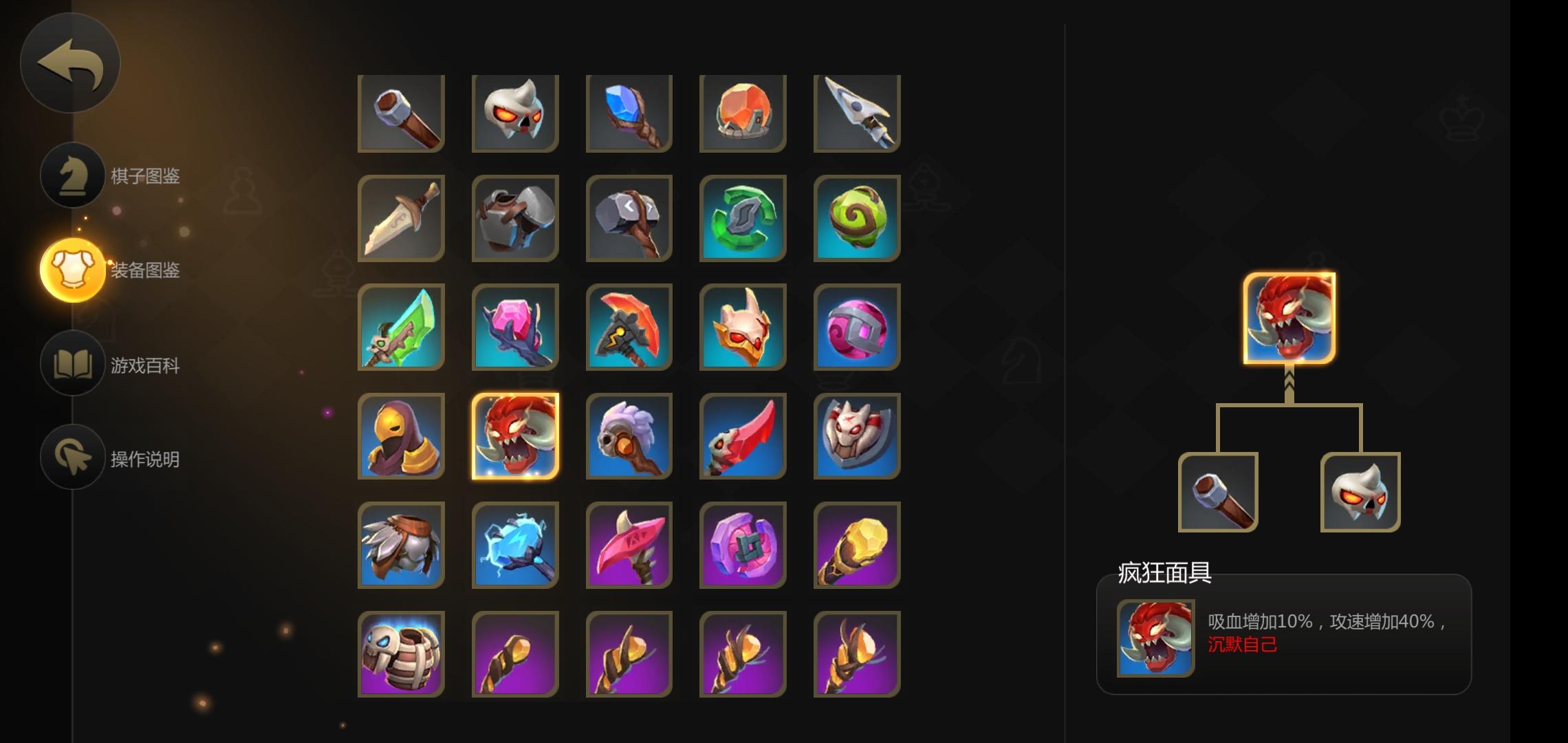1568x743 pixels.
Task: Select the skull-faced barrel armor item
Action: click(401, 654)
